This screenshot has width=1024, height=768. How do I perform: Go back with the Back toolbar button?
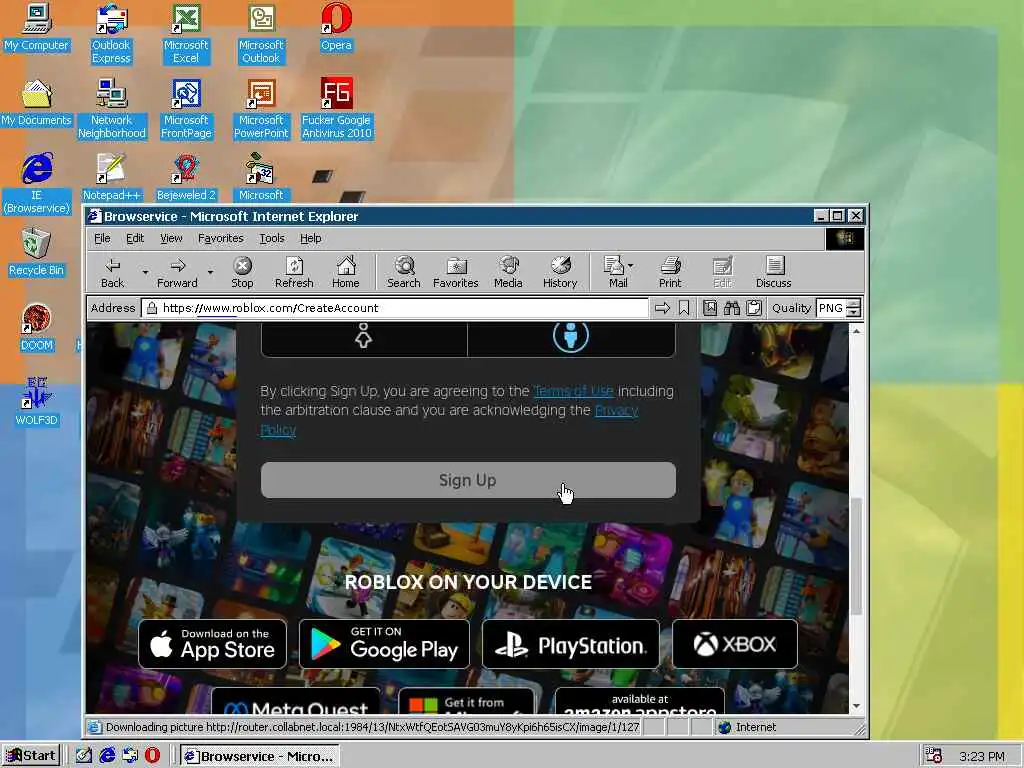[x=112, y=272]
